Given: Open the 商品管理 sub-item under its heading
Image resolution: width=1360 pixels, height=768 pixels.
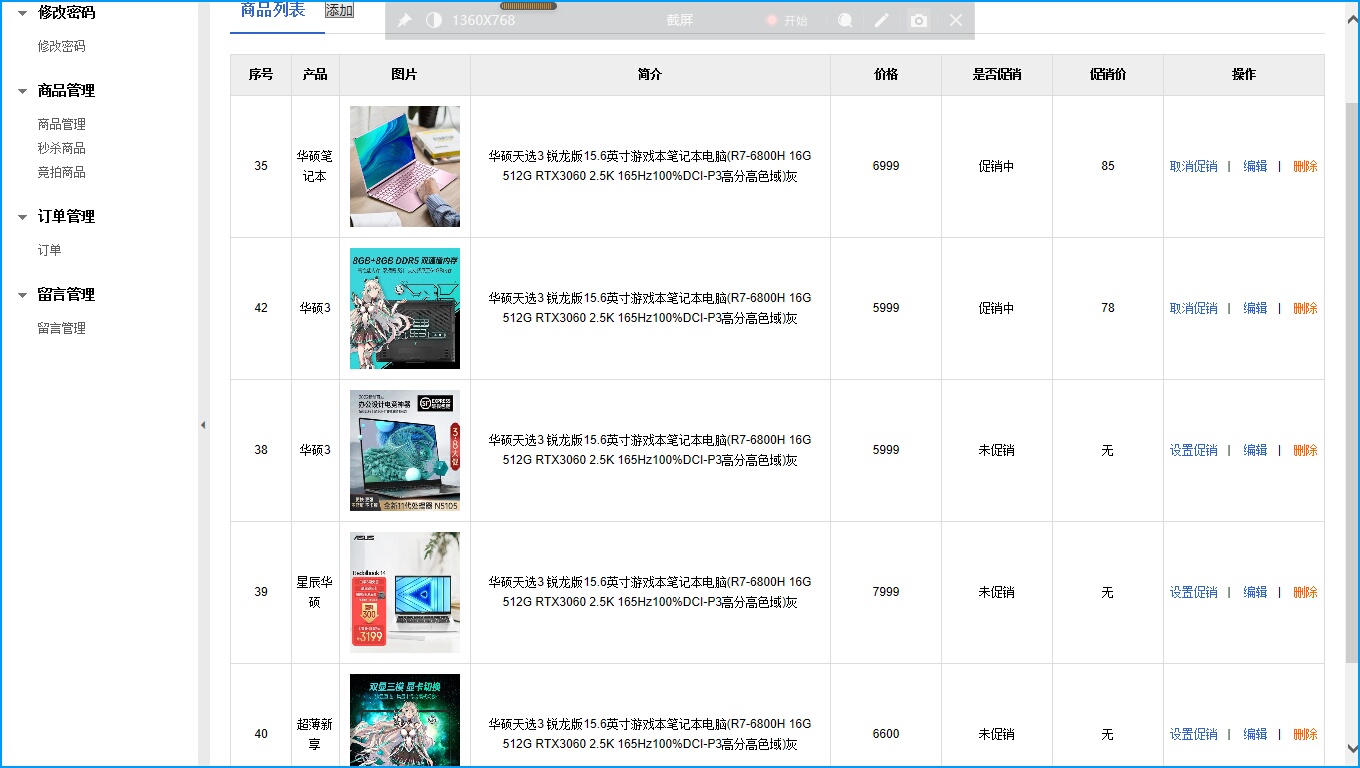Looking at the screenshot, I should pos(62,124).
